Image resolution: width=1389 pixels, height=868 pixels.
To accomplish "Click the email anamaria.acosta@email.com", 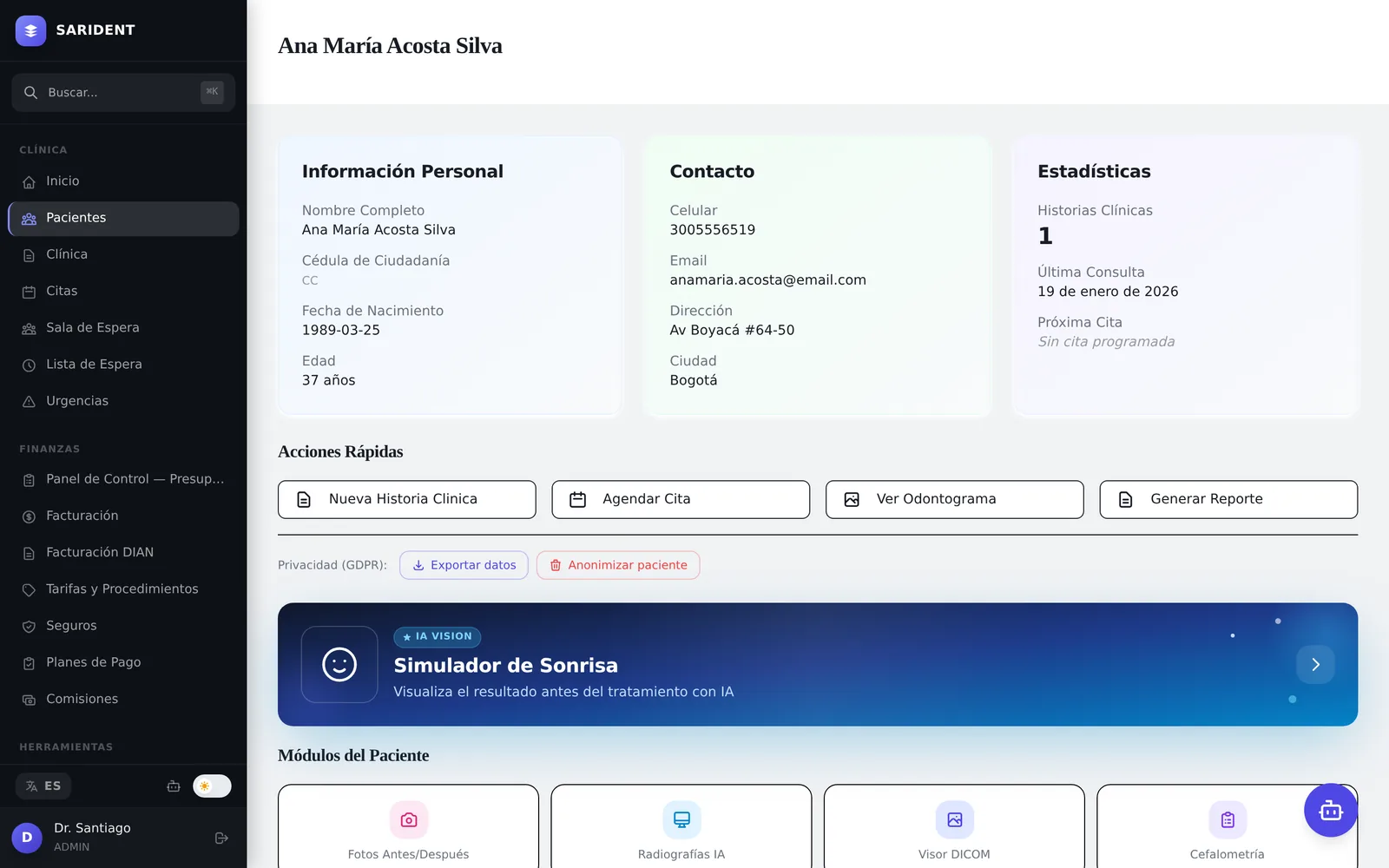I will click(768, 280).
